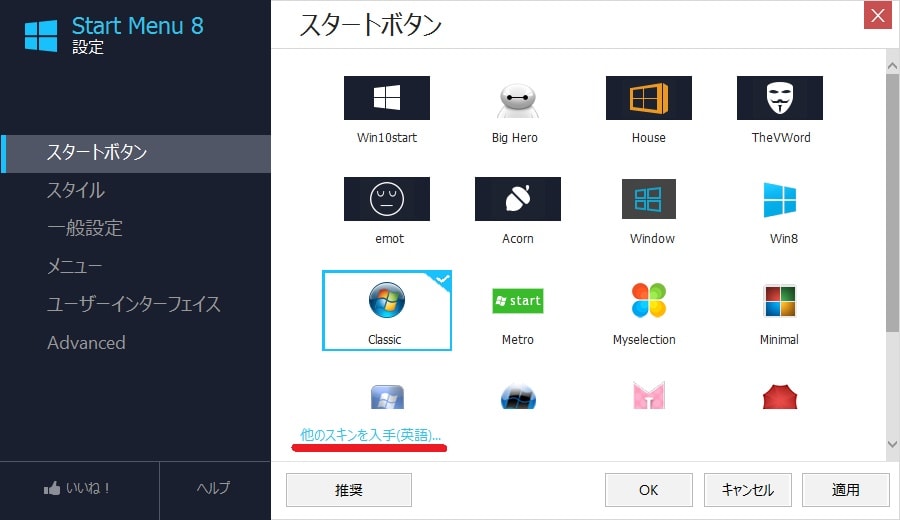Pick the Myselection colorful flower skin
Screen dimensions: 900x520
click(649, 300)
